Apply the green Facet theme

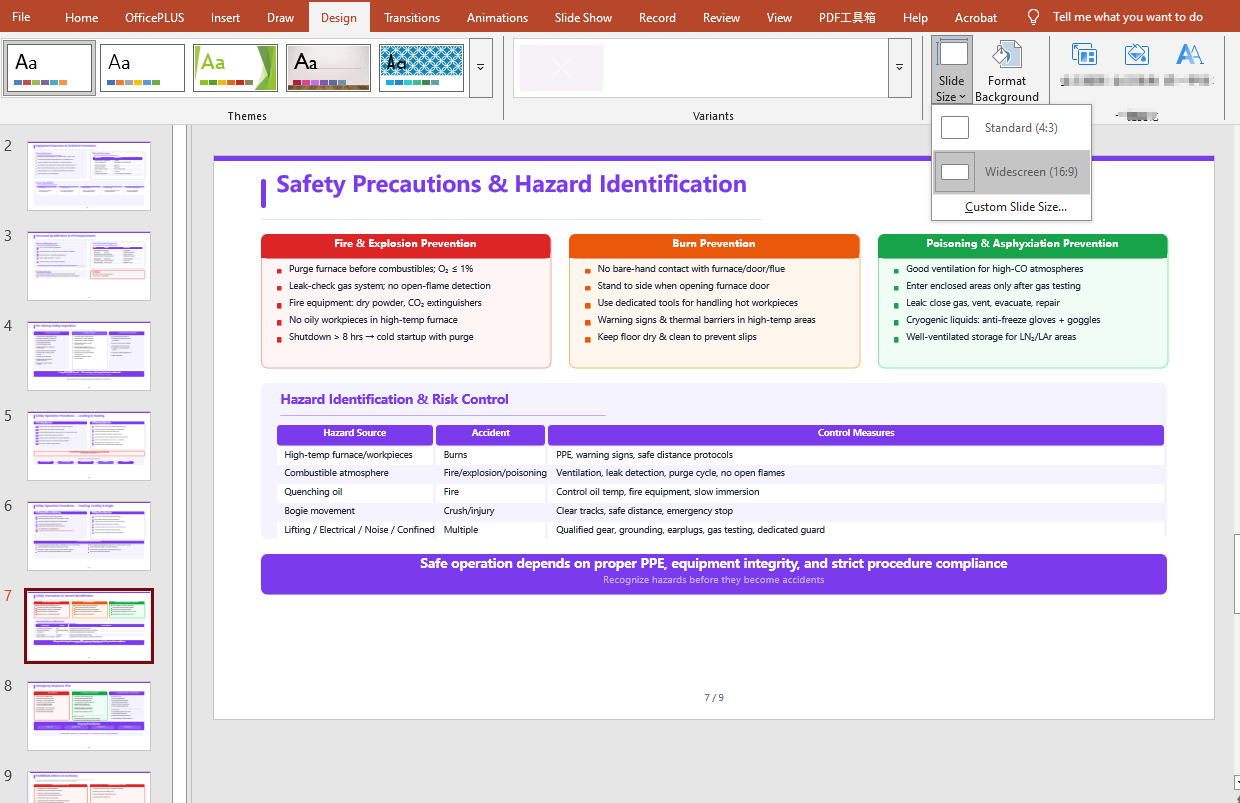(235, 68)
